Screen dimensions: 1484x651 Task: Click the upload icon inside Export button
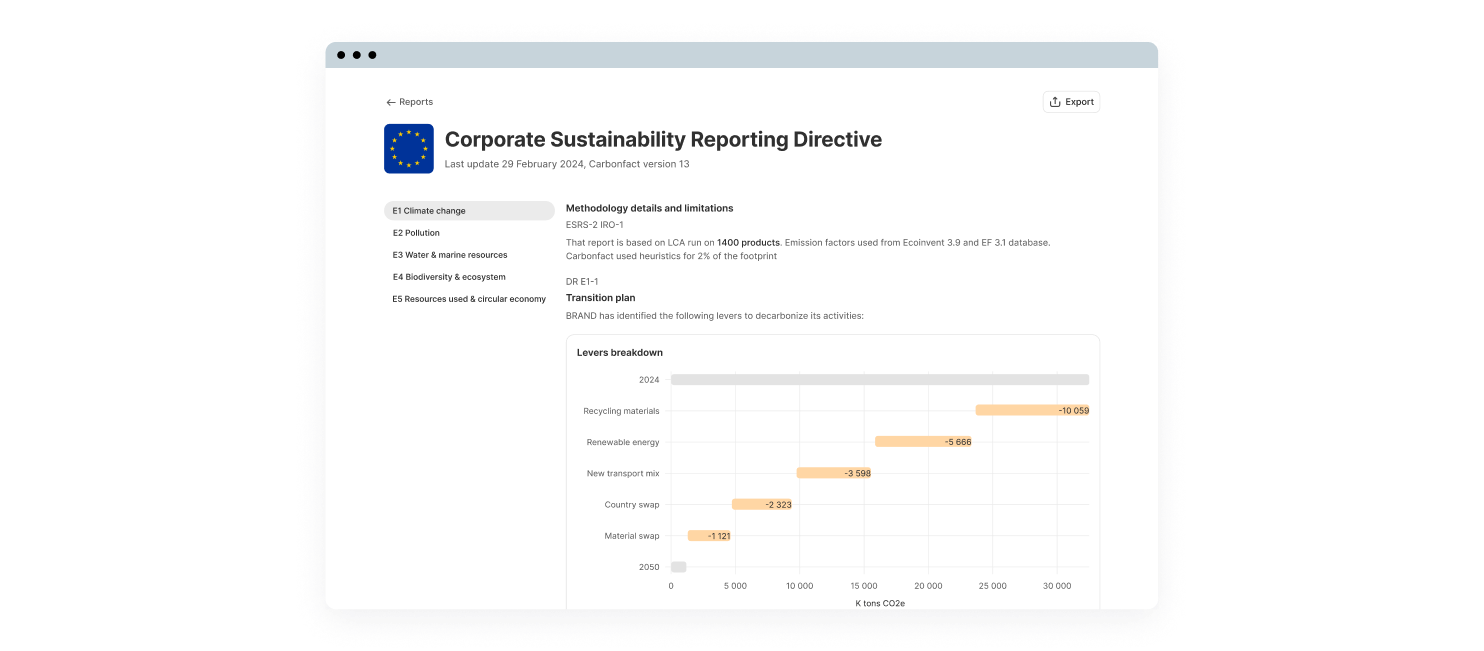[x=1055, y=101]
